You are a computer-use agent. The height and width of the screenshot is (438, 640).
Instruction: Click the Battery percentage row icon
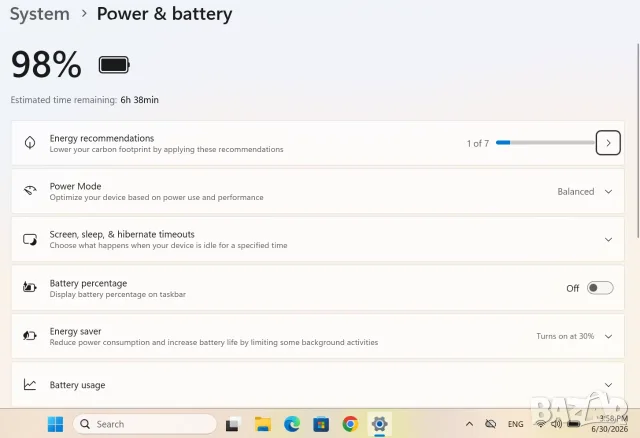point(30,287)
